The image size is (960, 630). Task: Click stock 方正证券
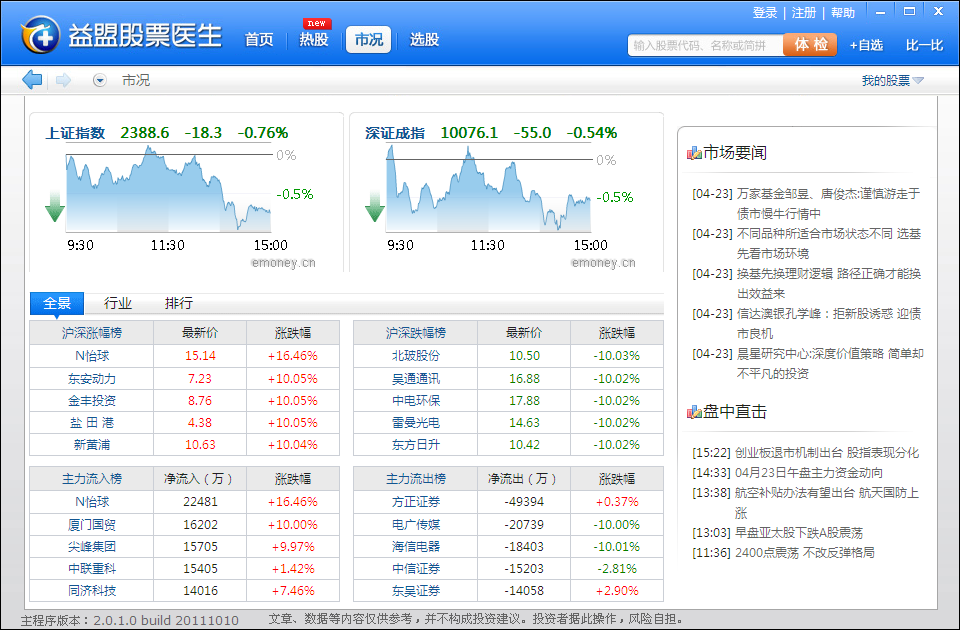416,502
